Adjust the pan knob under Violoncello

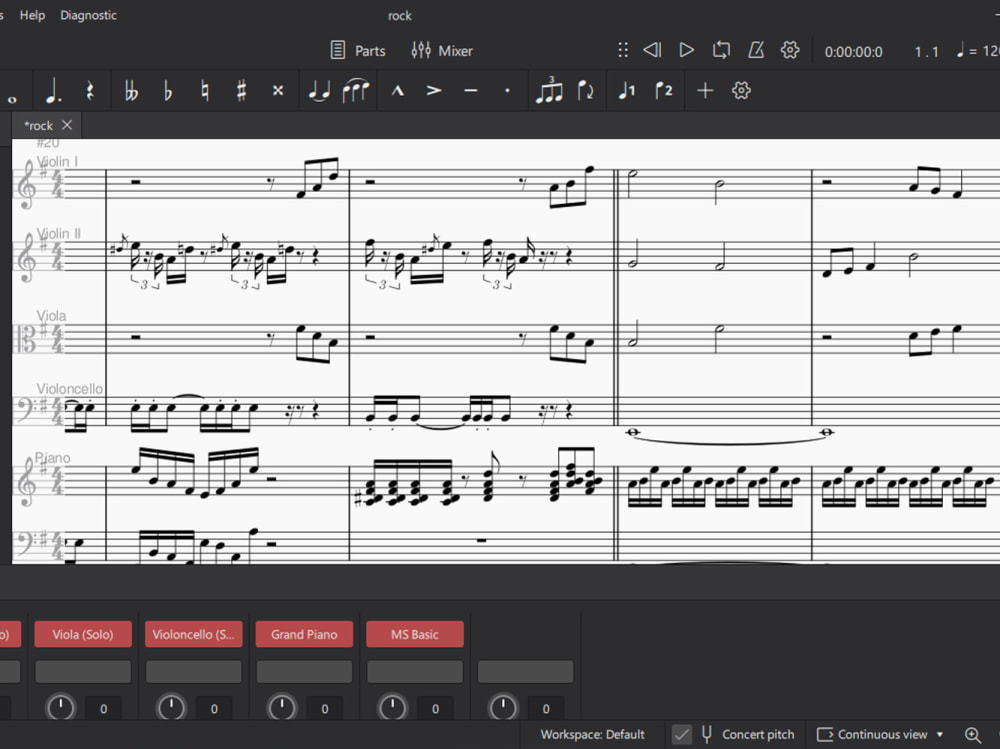click(171, 708)
